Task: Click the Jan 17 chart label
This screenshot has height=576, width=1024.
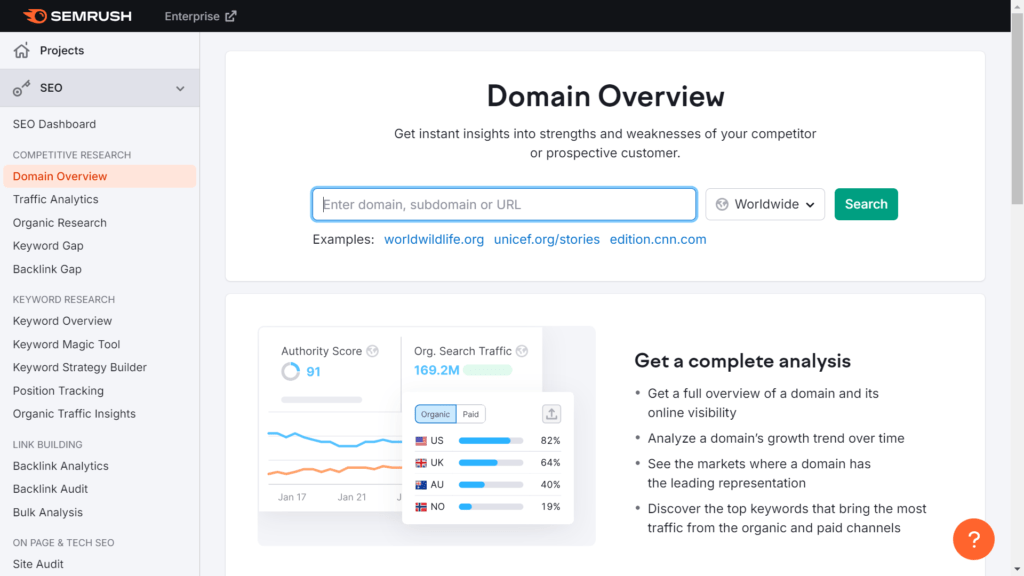Action: pos(292,497)
